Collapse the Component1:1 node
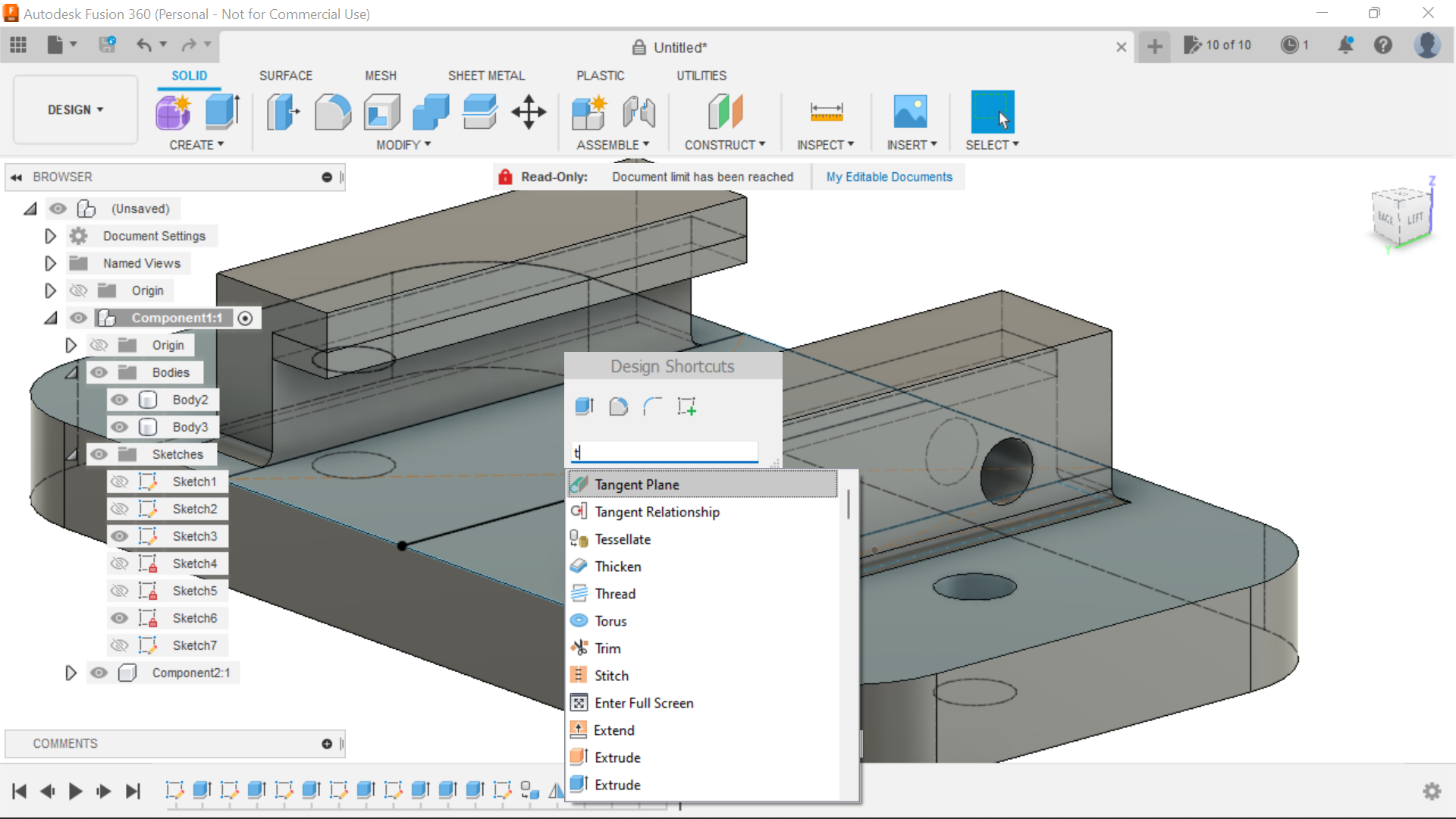The height and width of the screenshot is (819, 1456). coord(50,318)
